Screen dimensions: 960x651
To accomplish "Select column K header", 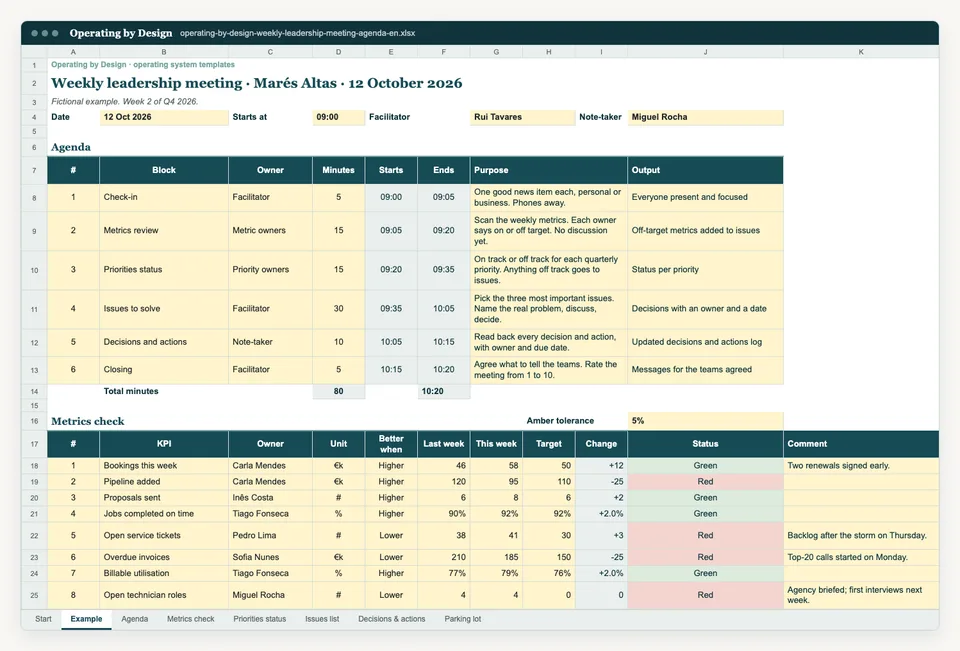I will coord(861,52).
